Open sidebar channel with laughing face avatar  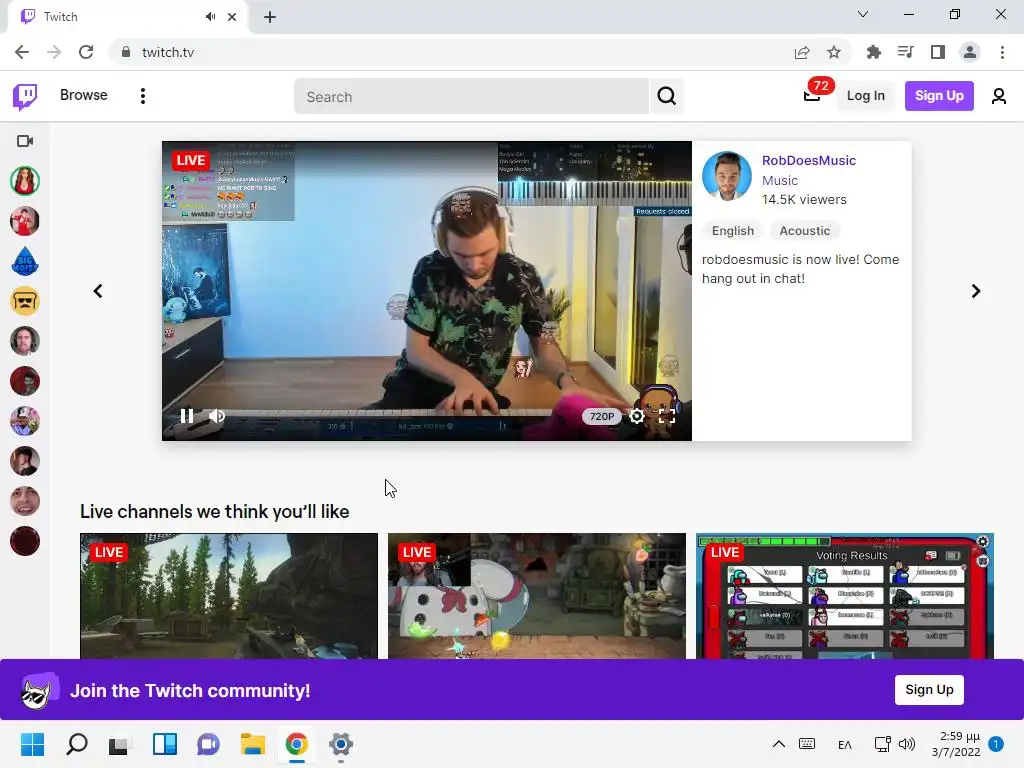tap(25, 502)
